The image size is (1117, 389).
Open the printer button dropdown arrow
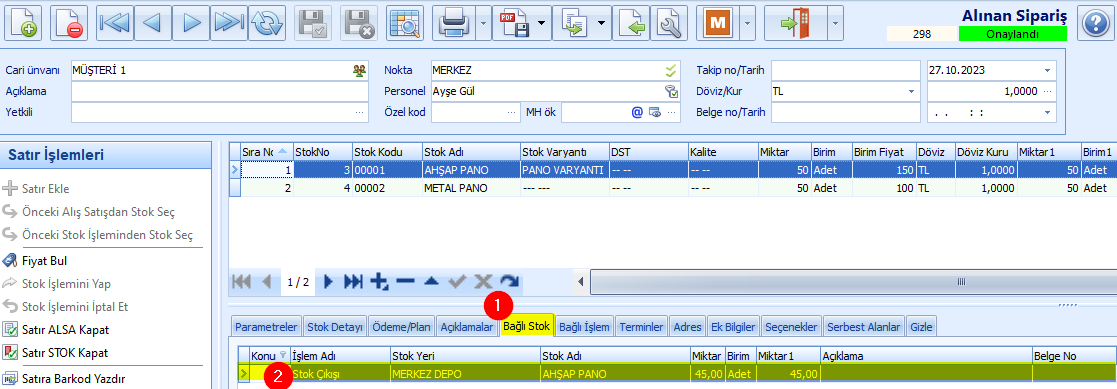484,23
